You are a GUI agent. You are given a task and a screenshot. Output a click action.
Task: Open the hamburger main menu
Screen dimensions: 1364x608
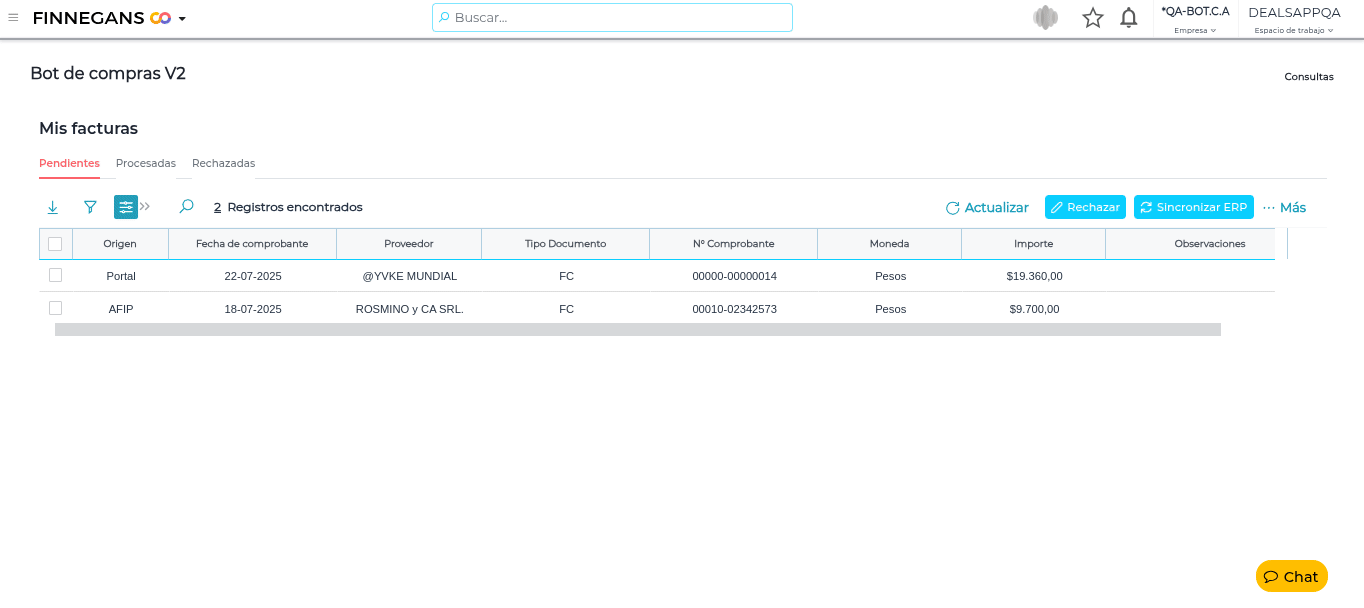(x=13, y=17)
